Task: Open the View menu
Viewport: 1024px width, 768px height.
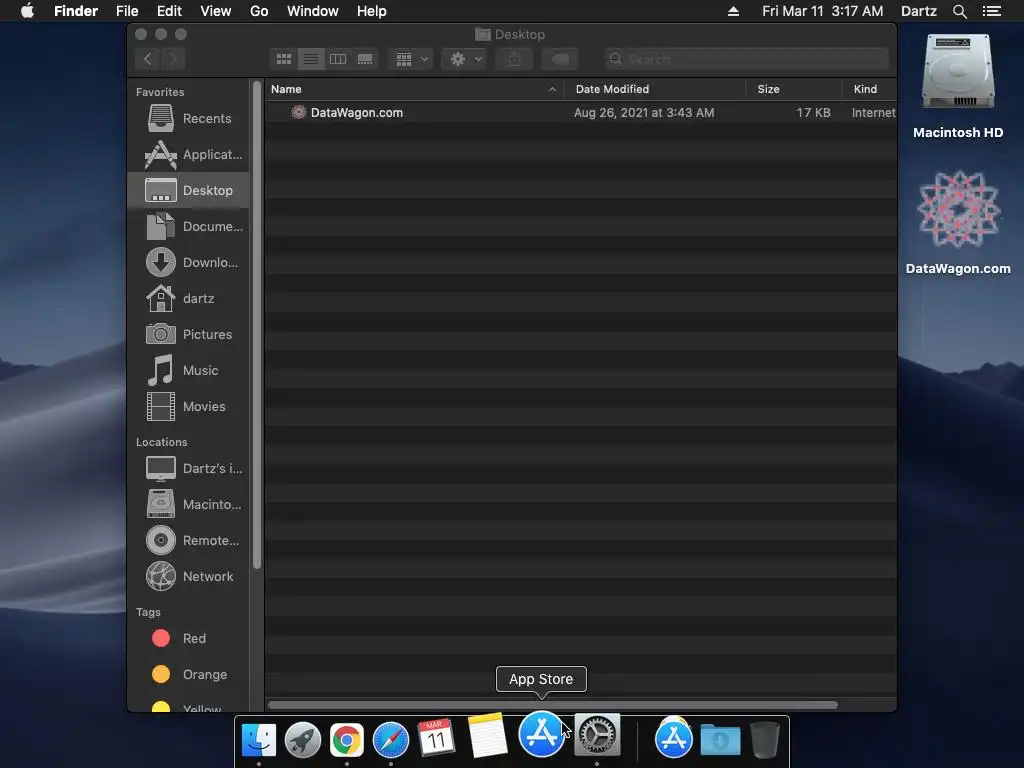Action: click(216, 11)
